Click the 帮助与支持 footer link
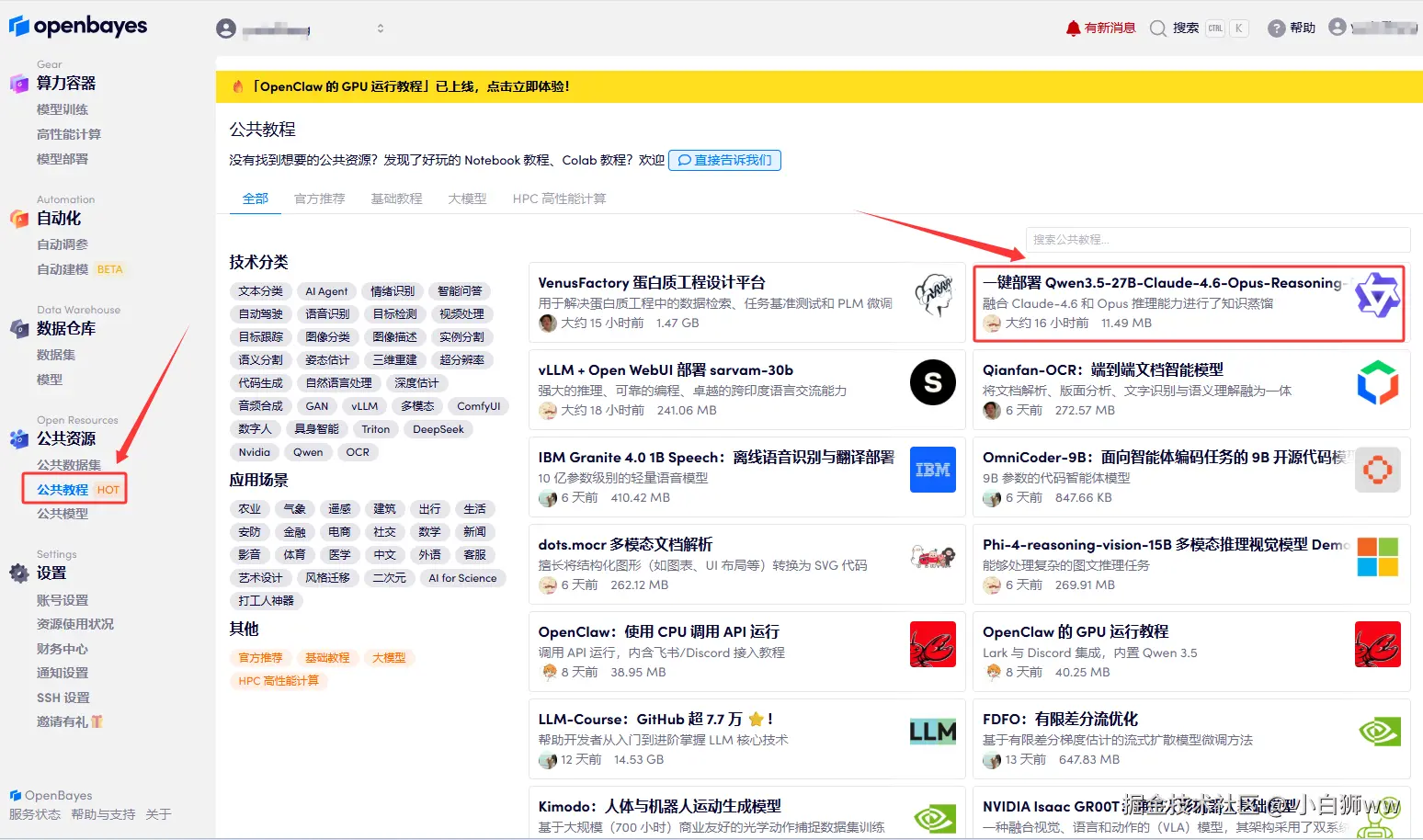 point(103,815)
